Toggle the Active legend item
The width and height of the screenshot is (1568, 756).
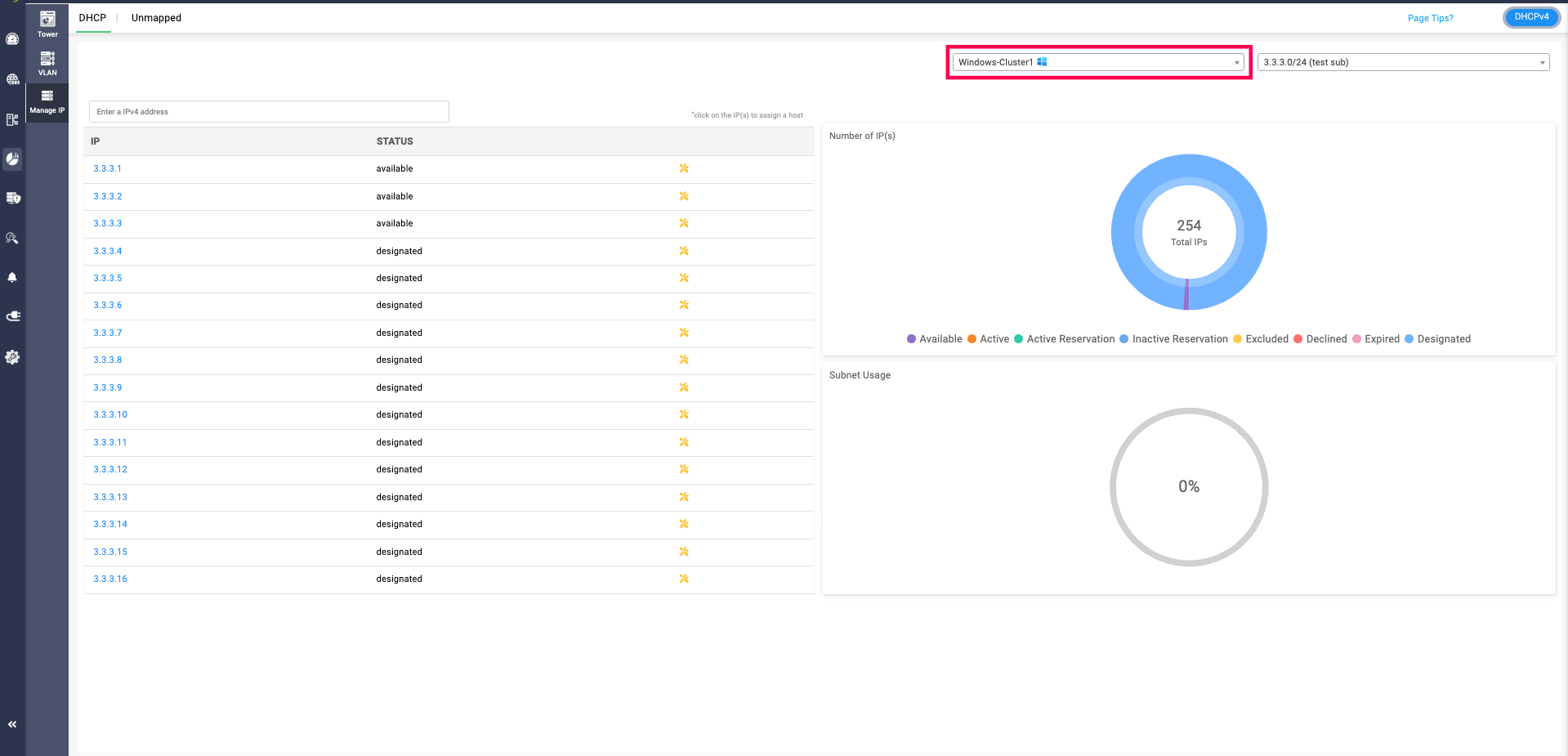pyautogui.click(x=989, y=339)
